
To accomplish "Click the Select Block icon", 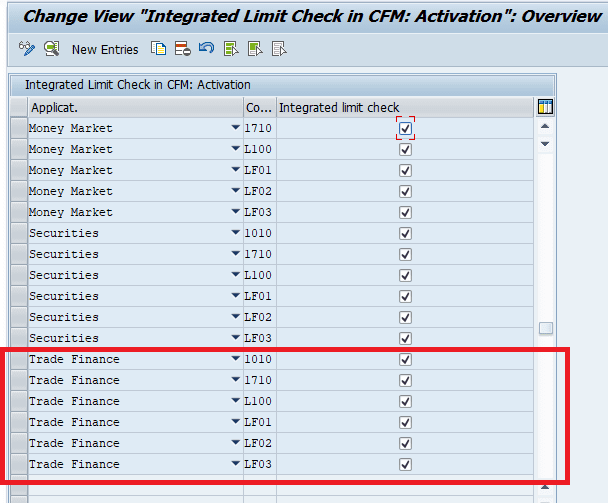I will (x=255, y=49).
